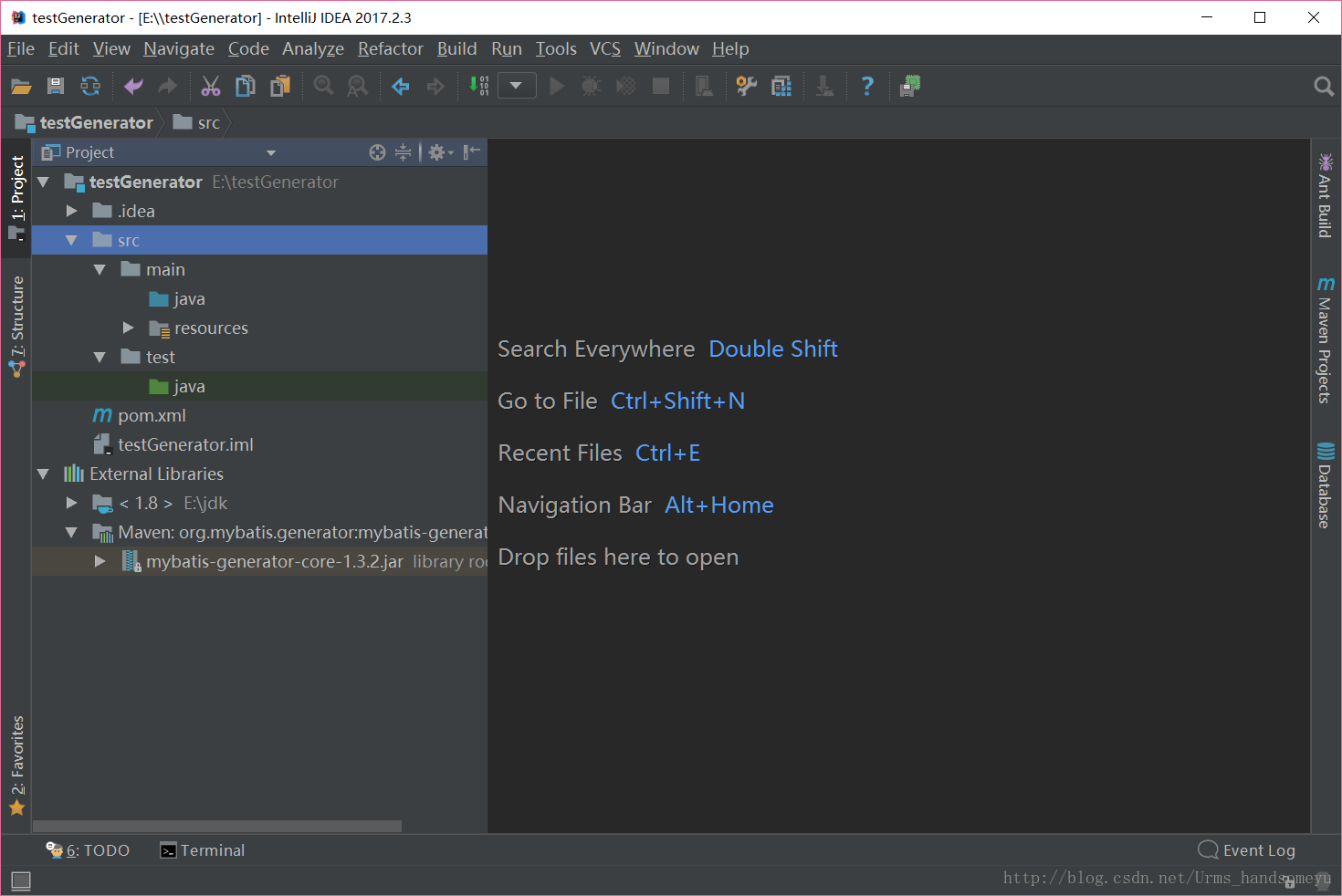Expand the .idea folder
Viewport: 1342px width, 896px height.
(x=72, y=211)
